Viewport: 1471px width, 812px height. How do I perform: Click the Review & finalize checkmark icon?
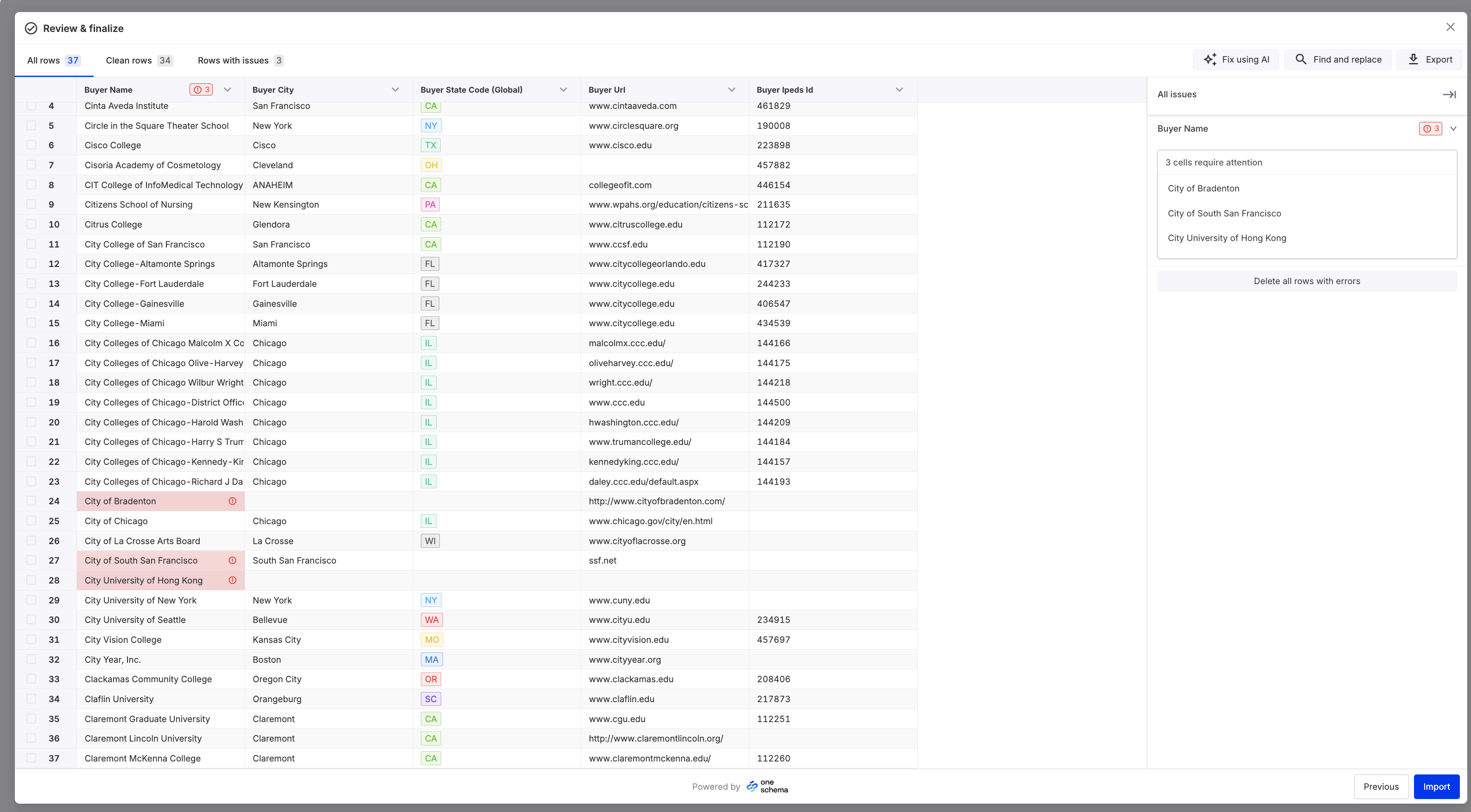pyautogui.click(x=31, y=29)
